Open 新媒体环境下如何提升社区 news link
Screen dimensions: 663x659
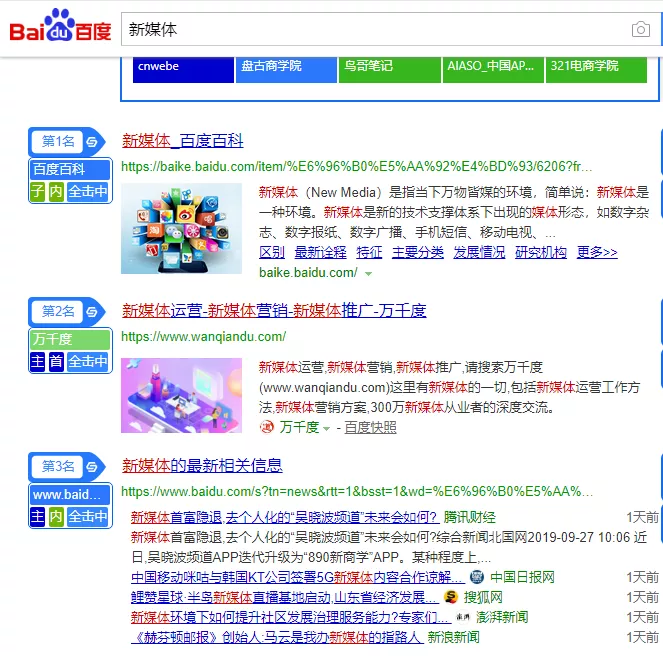(291, 617)
